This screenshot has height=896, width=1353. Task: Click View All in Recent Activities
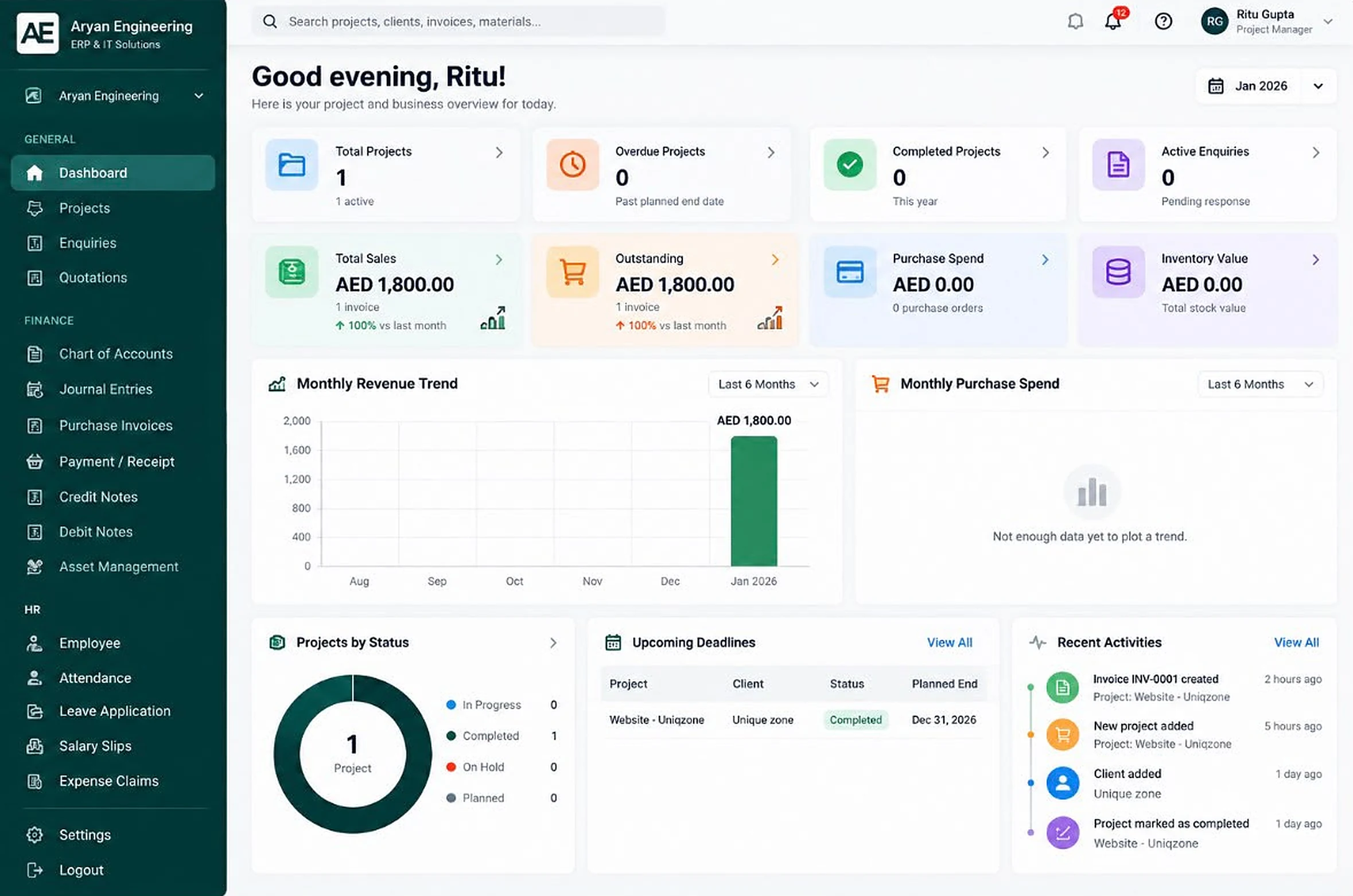click(x=1296, y=643)
